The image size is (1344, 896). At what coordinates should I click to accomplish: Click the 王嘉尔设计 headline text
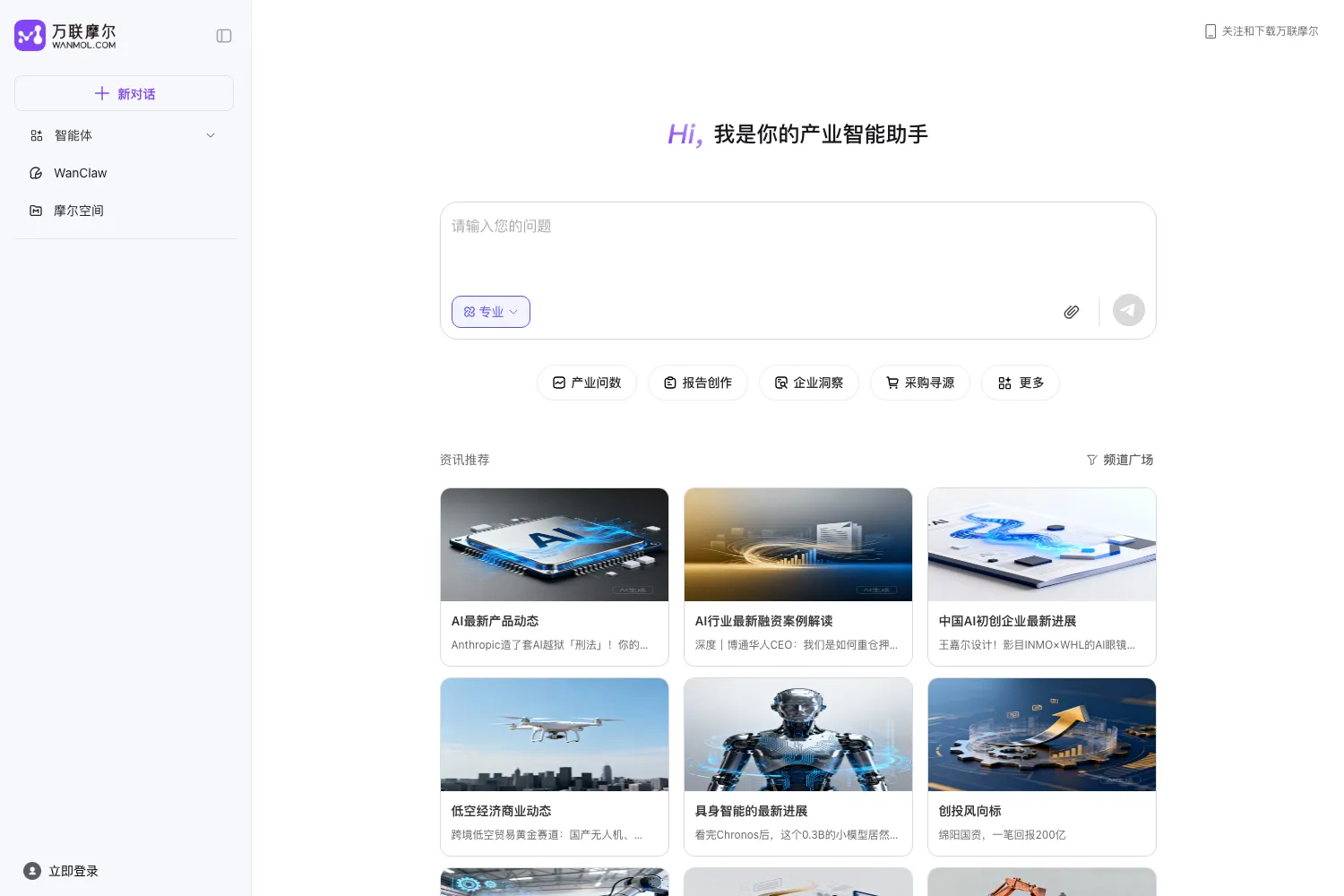pos(1037,645)
